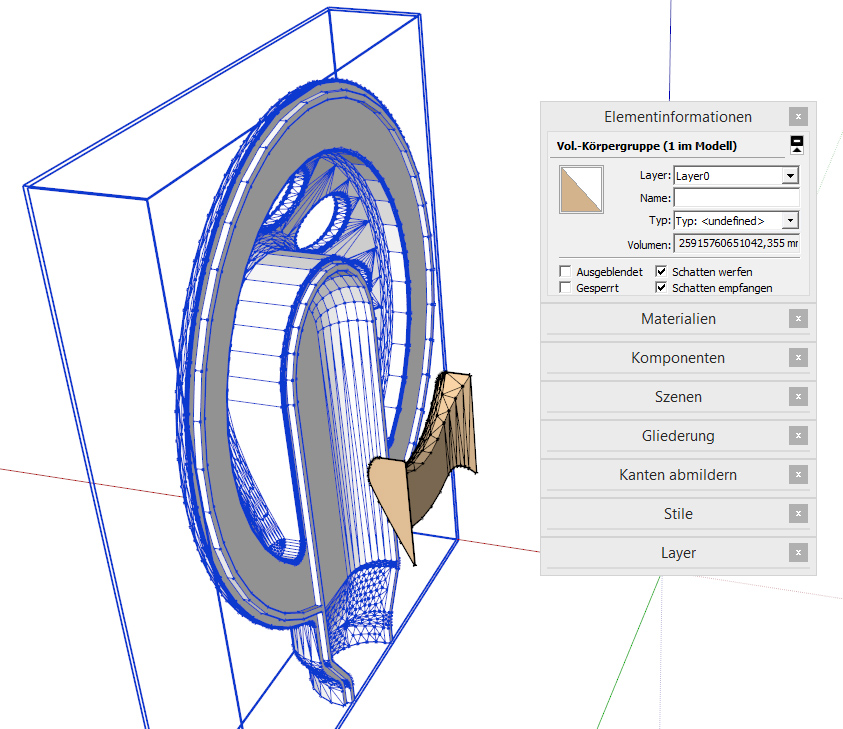The width and height of the screenshot is (843, 729).
Task: Check the Gesperrt checkbox
Action: point(566,288)
